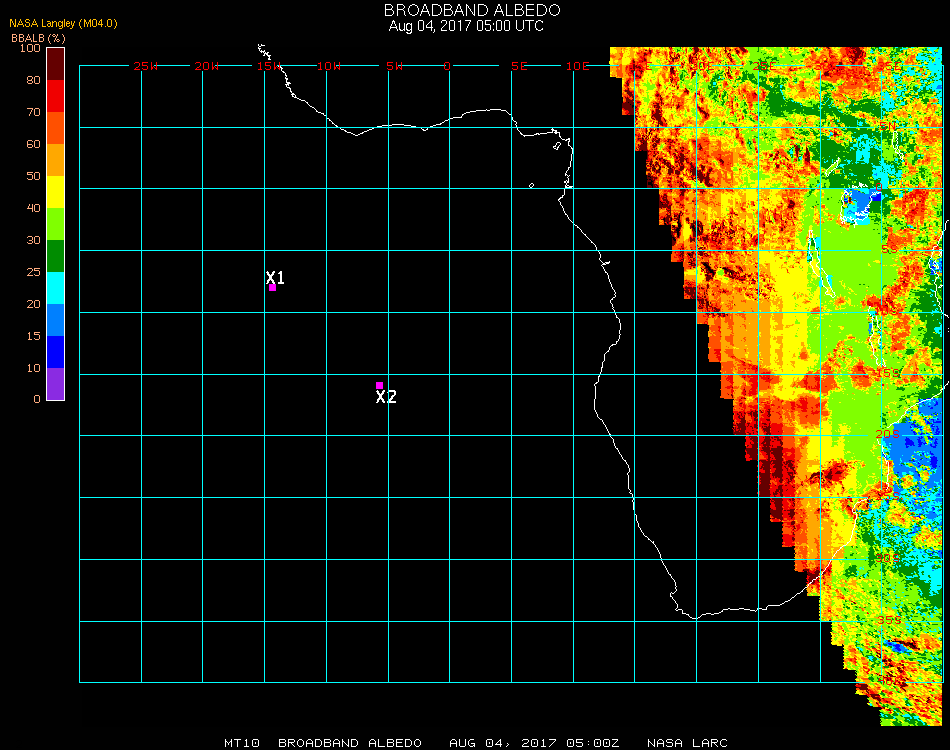Click the '5E' longitude label
Image resolution: width=950 pixels, height=750 pixels.
pos(519,66)
